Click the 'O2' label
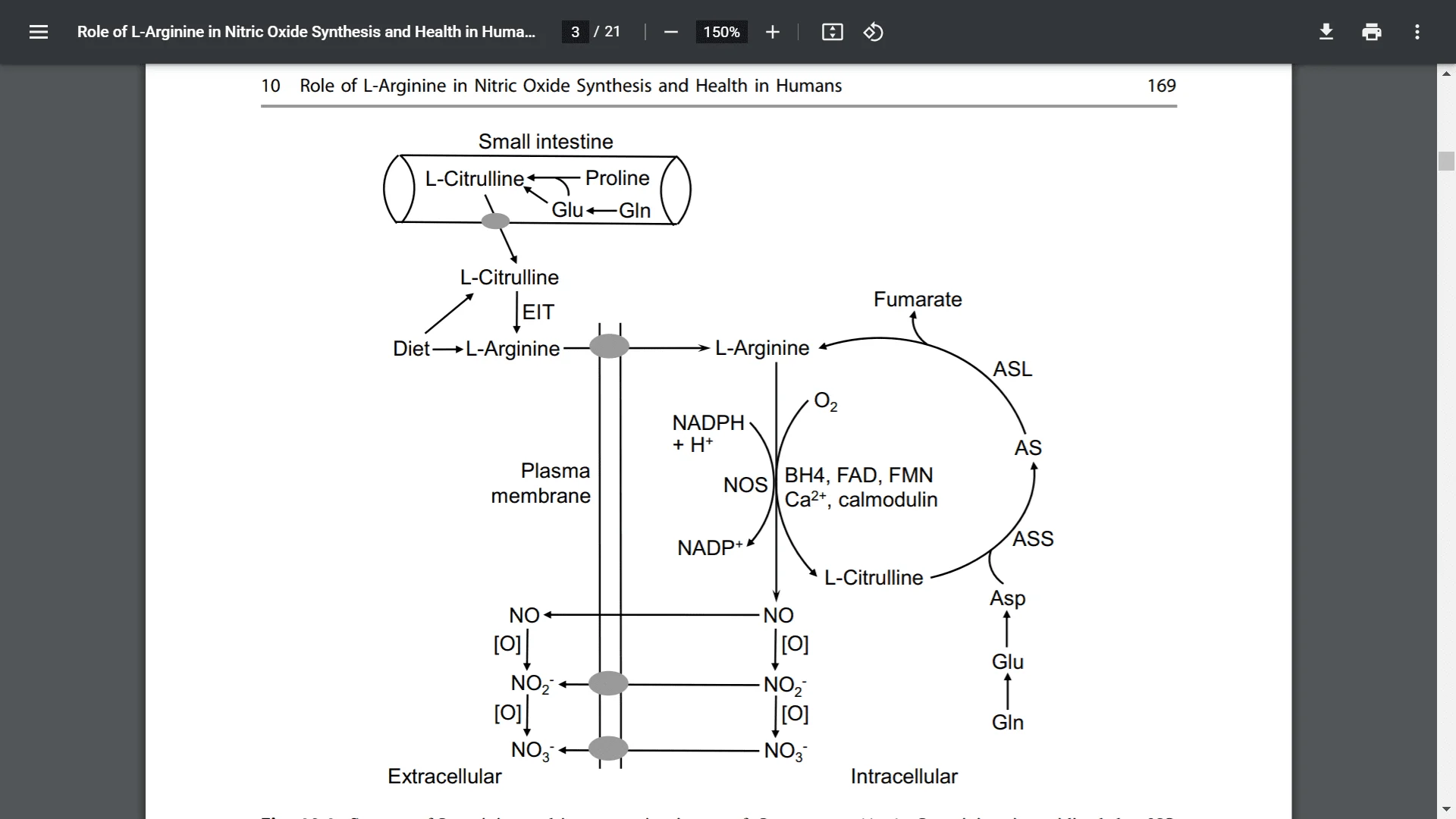 click(825, 401)
